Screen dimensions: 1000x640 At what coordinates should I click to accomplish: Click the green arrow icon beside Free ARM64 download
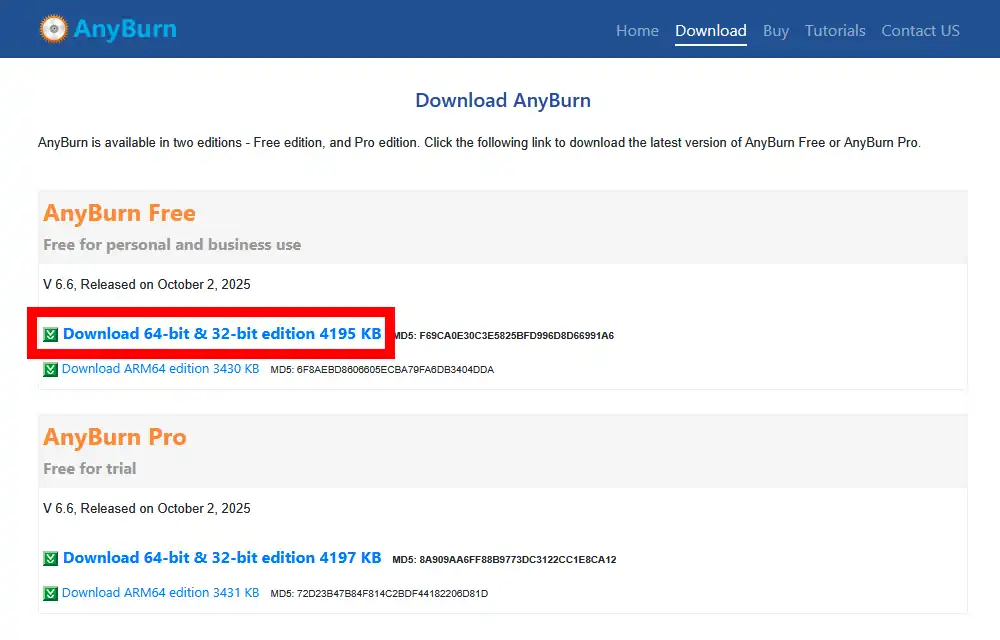tap(50, 369)
